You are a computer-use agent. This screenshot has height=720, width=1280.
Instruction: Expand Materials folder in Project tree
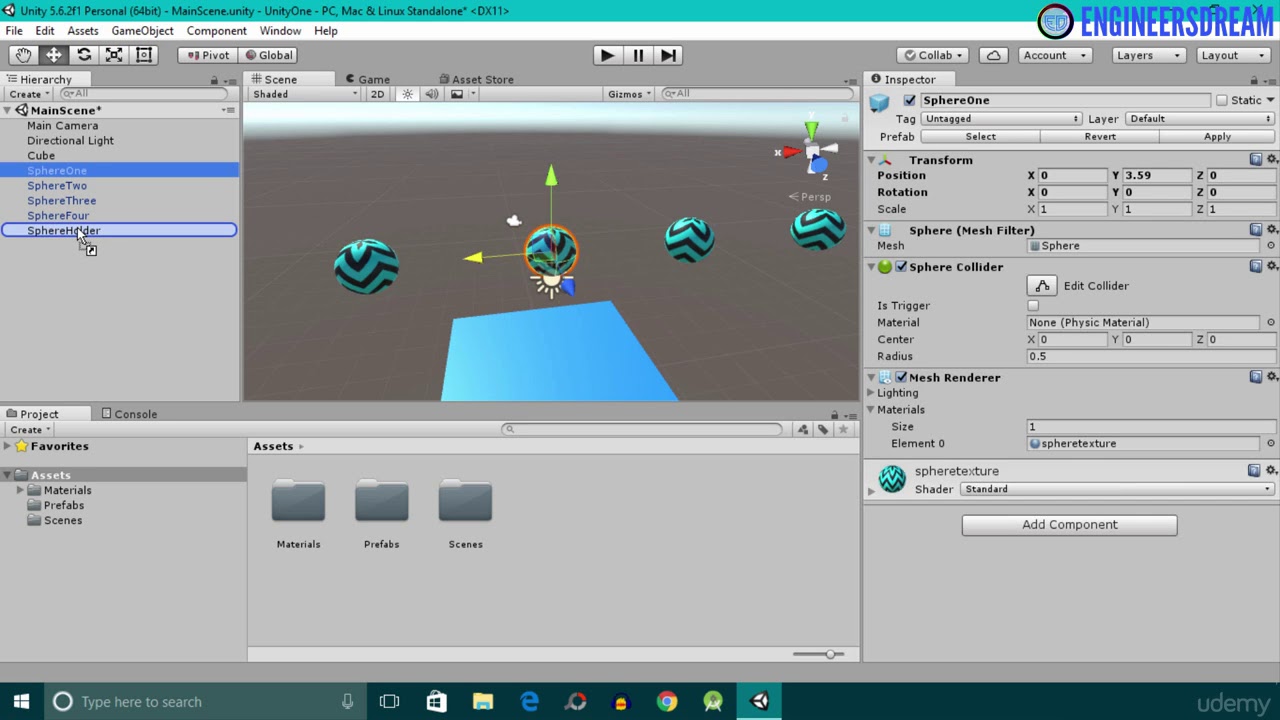click(x=20, y=490)
